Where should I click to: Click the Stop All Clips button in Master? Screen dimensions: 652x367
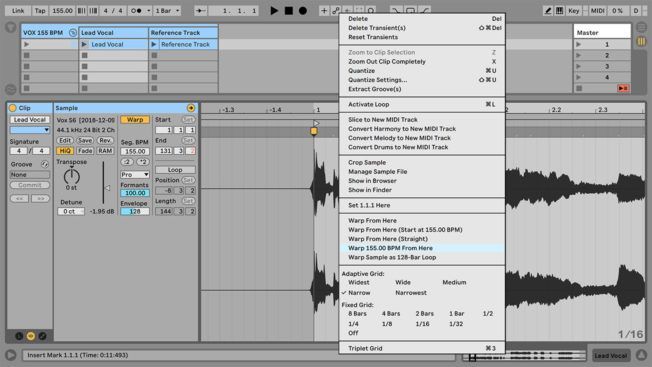pyautogui.click(x=622, y=89)
